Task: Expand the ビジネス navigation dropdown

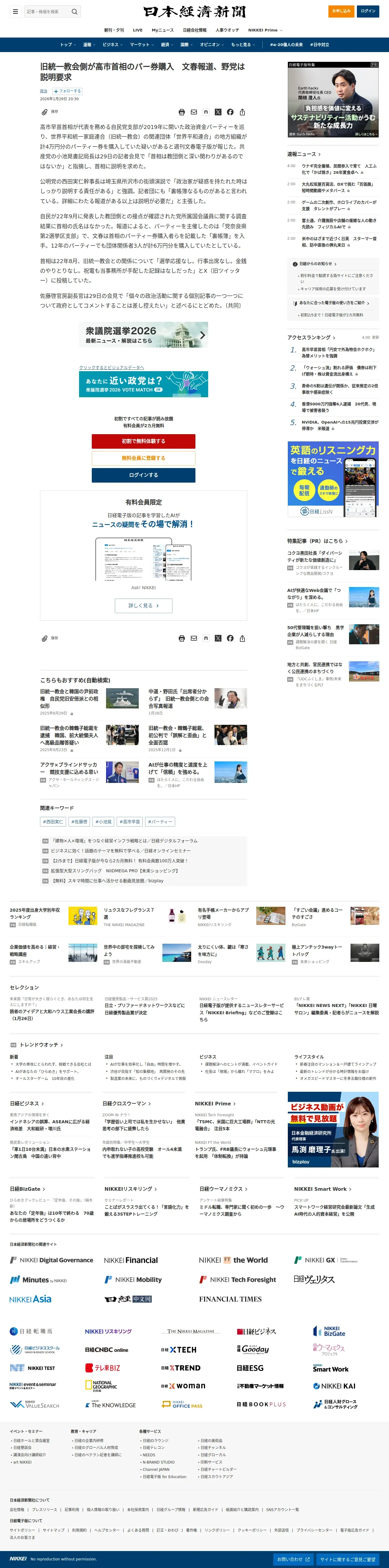Action: click(113, 45)
